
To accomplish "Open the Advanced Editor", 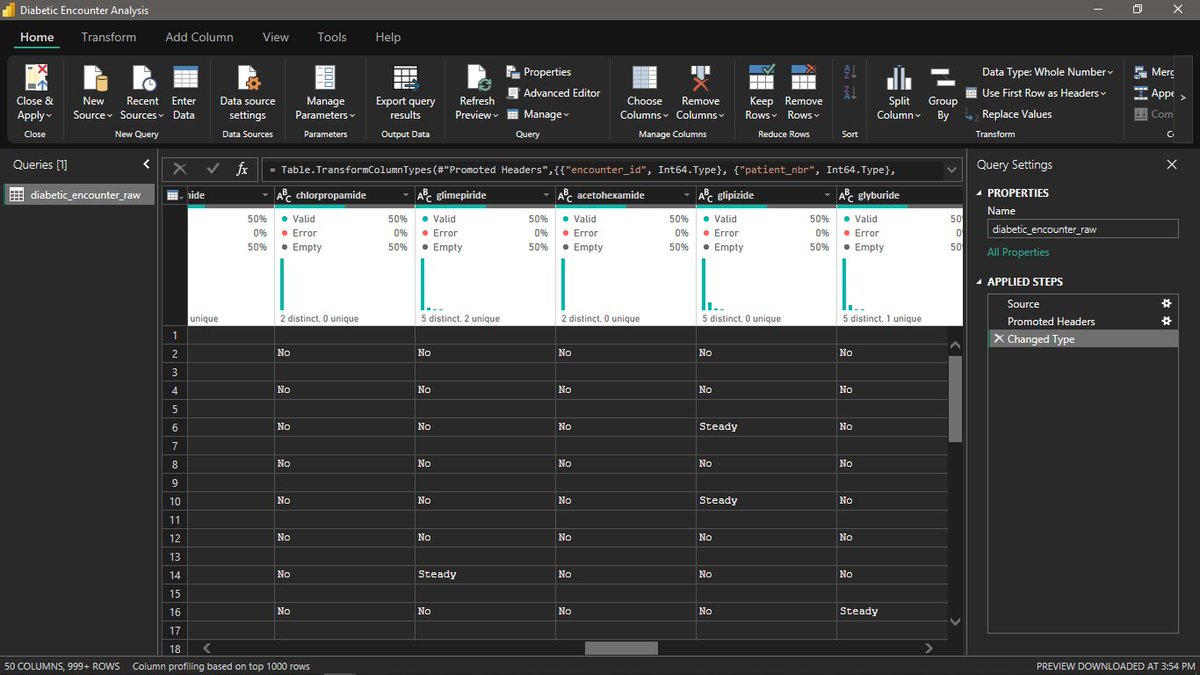I will (x=553, y=93).
